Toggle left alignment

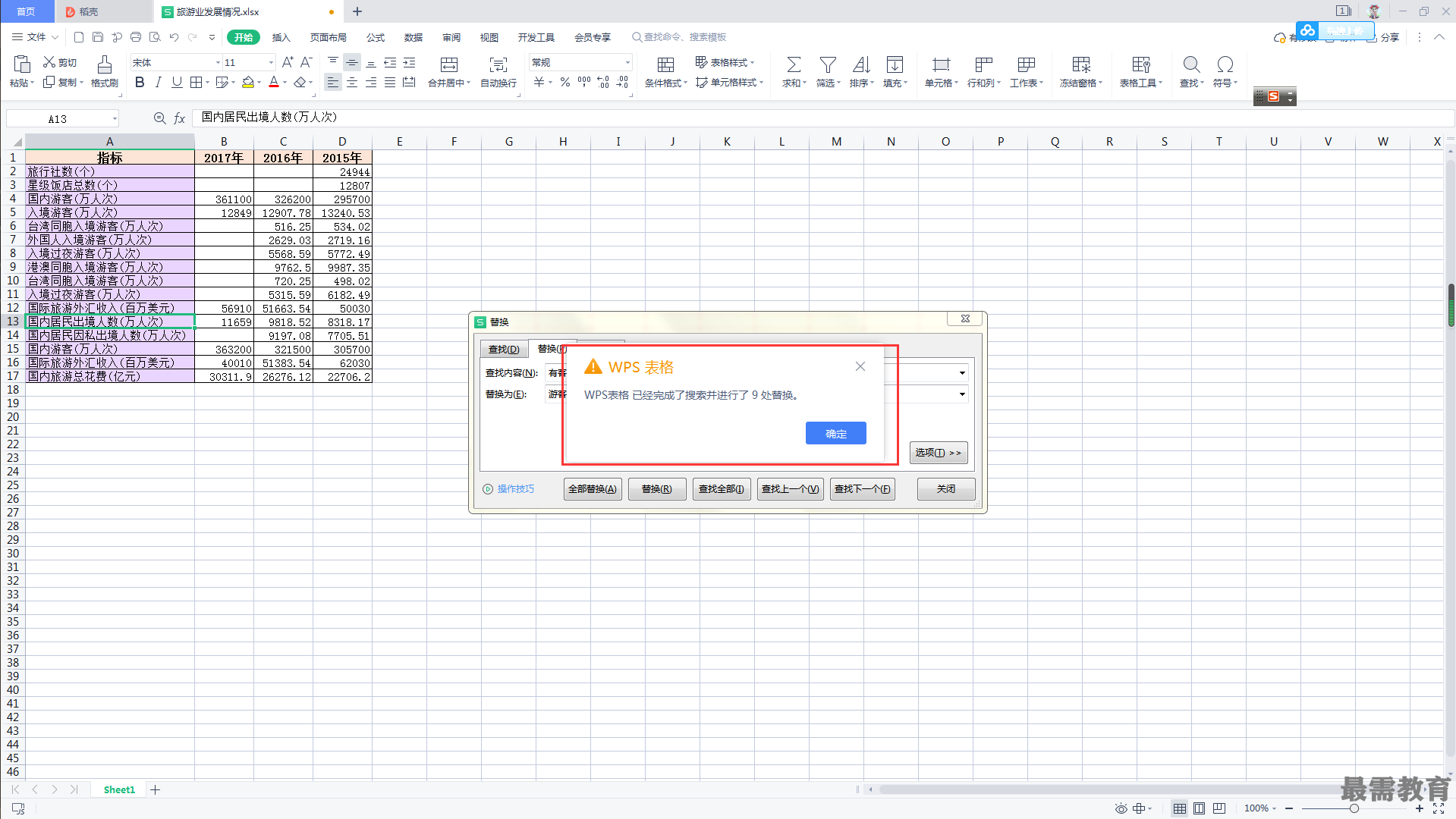(333, 82)
